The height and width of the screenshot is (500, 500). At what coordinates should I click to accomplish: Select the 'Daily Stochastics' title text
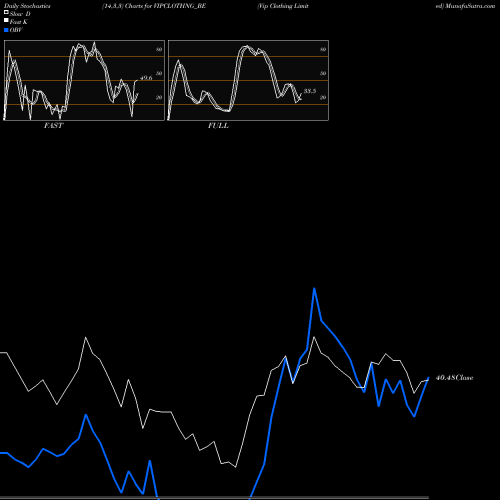(27, 6)
